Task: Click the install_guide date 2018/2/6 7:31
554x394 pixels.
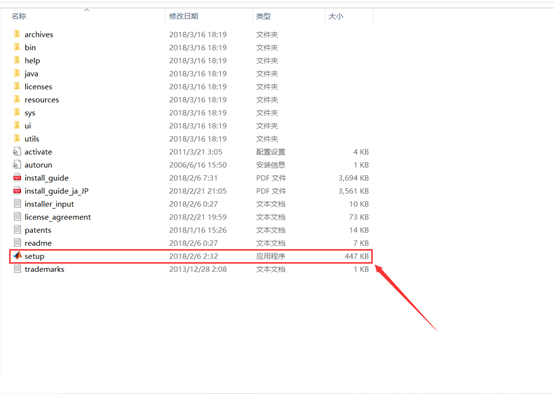Action: [194, 178]
